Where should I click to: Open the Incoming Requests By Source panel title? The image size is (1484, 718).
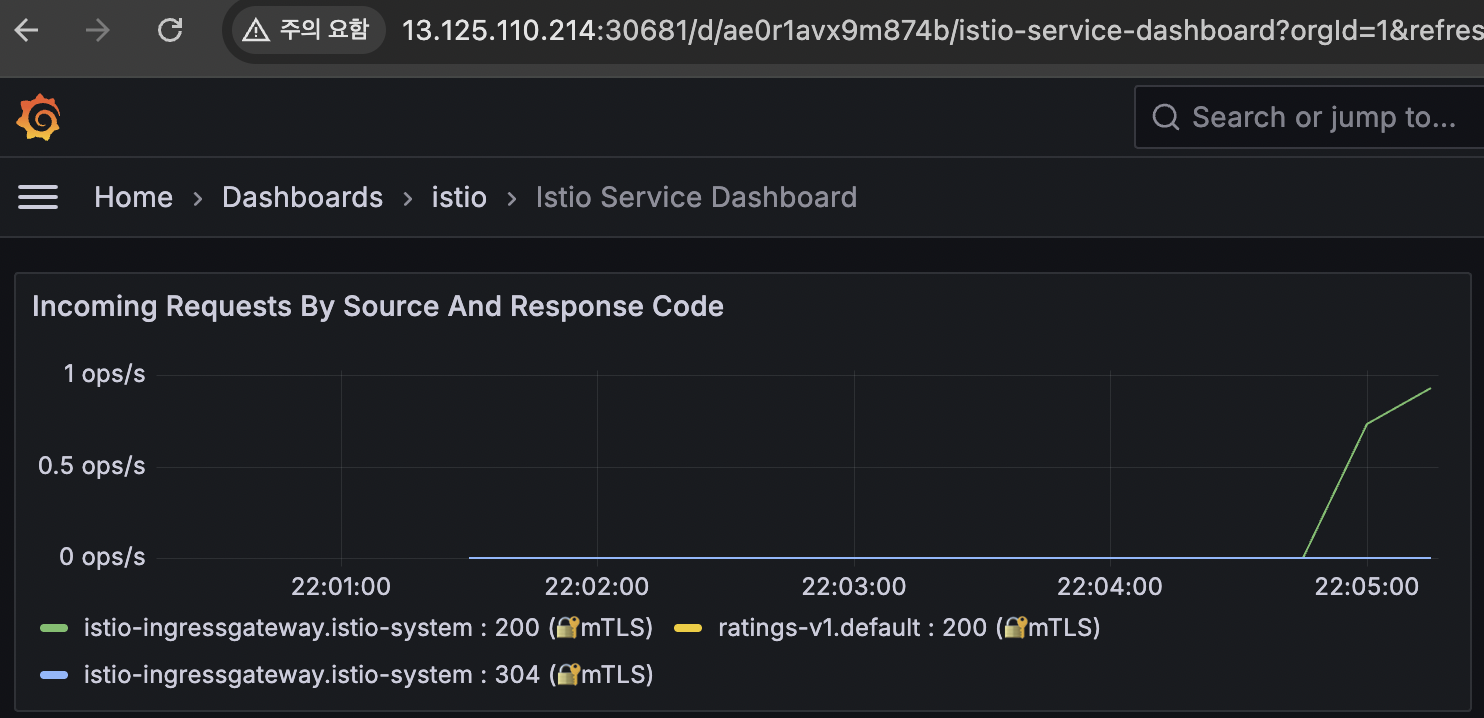(378, 306)
